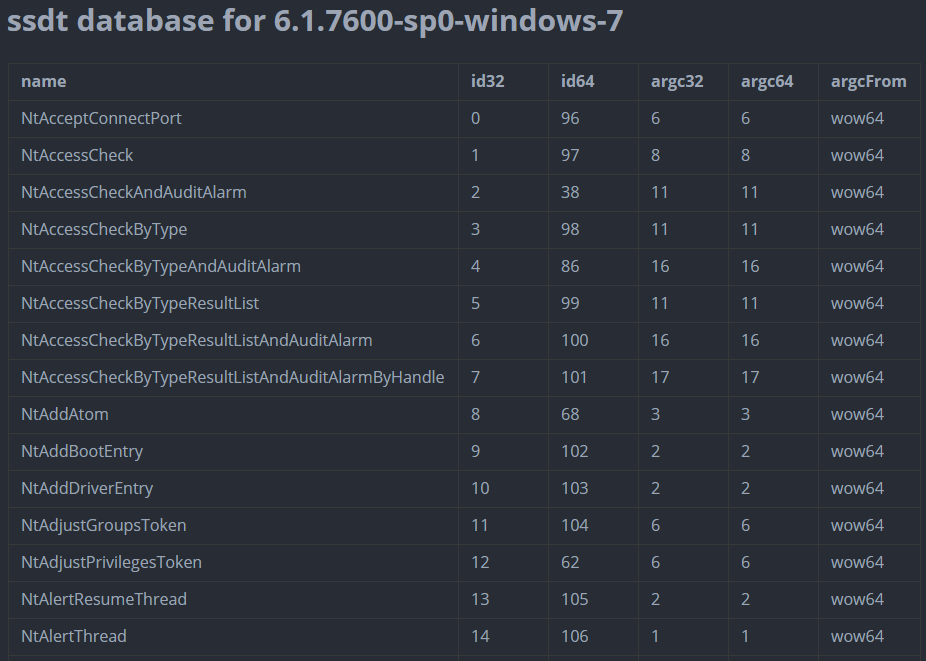Viewport: 926px width, 661px height.
Task: Click the id32 column header
Action: (487, 82)
